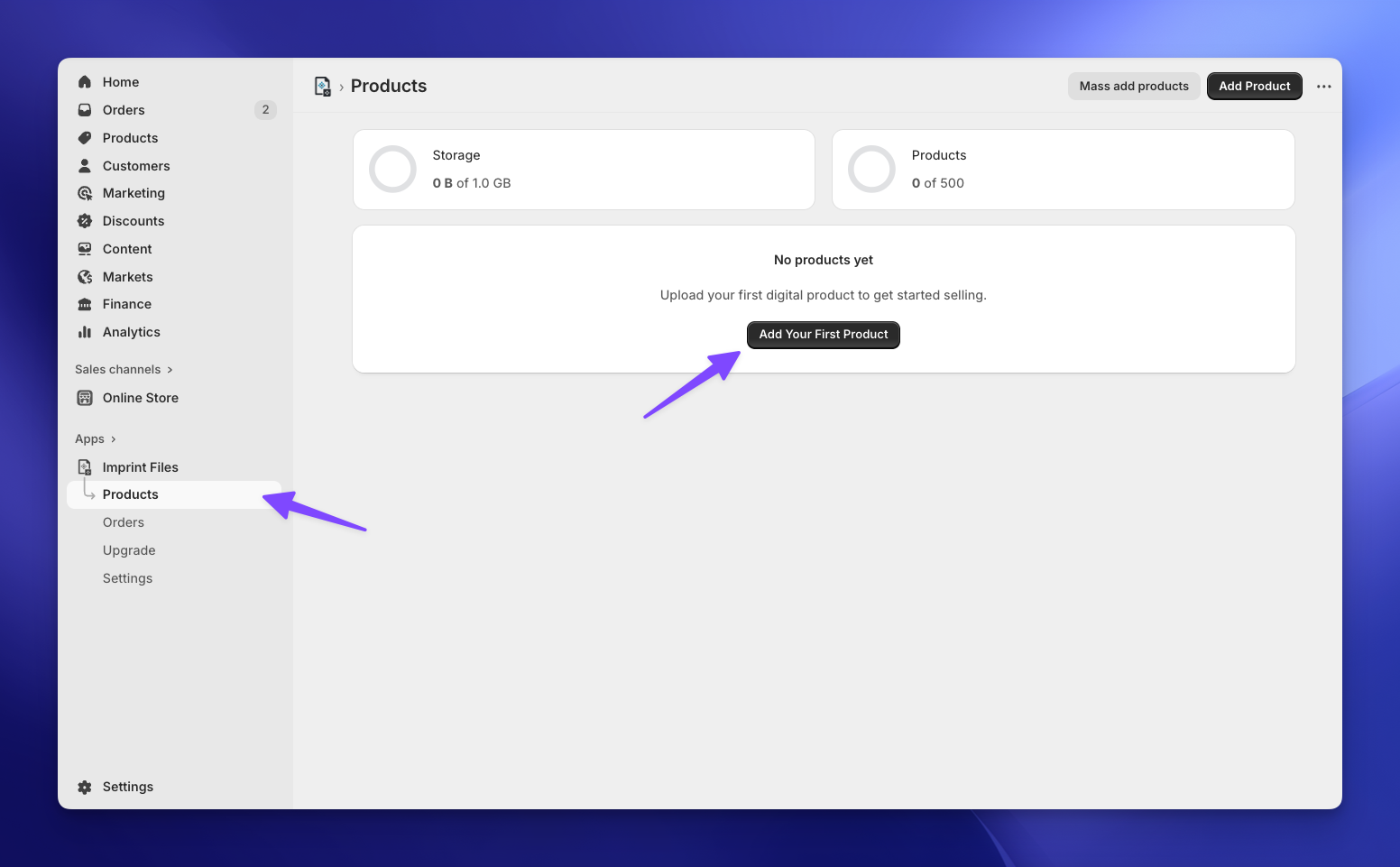1400x867 pixels.
Task: Open Settings at the bottom of the sidebar
Action: tap(127, 786)
